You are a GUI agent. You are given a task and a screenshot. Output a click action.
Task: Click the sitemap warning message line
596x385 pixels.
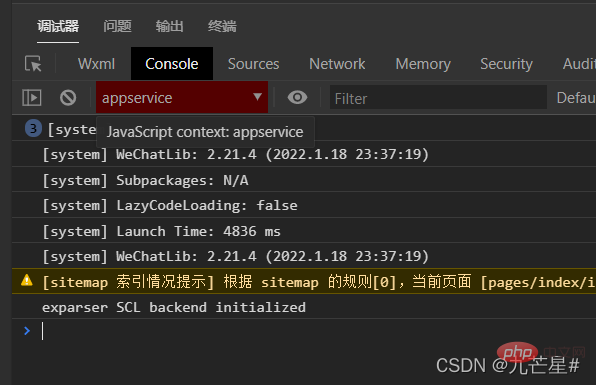pyautogui.click(x=304, y=281)
